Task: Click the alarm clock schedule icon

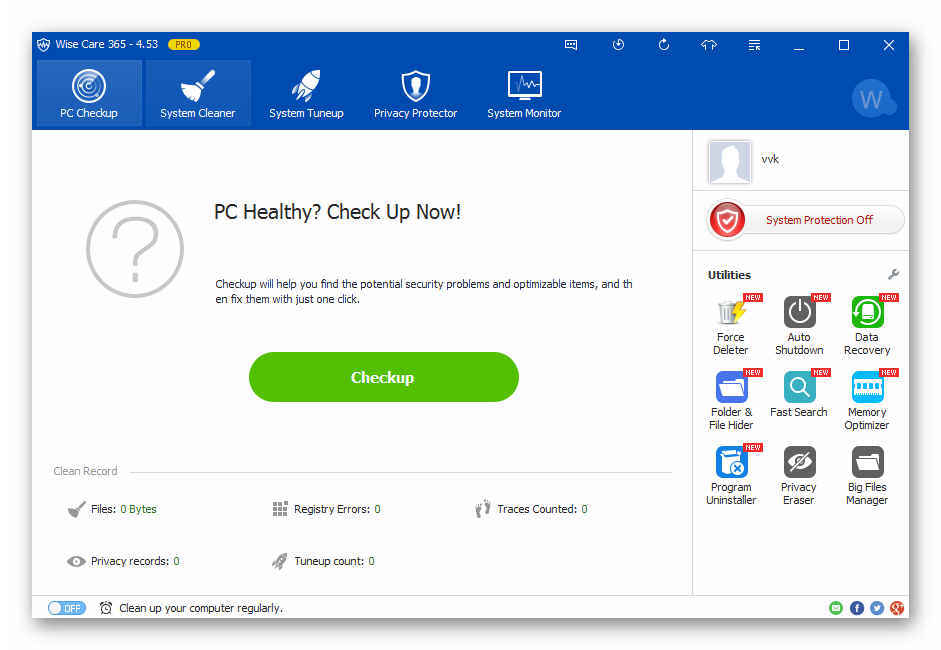Action: [x=106, y=608]
